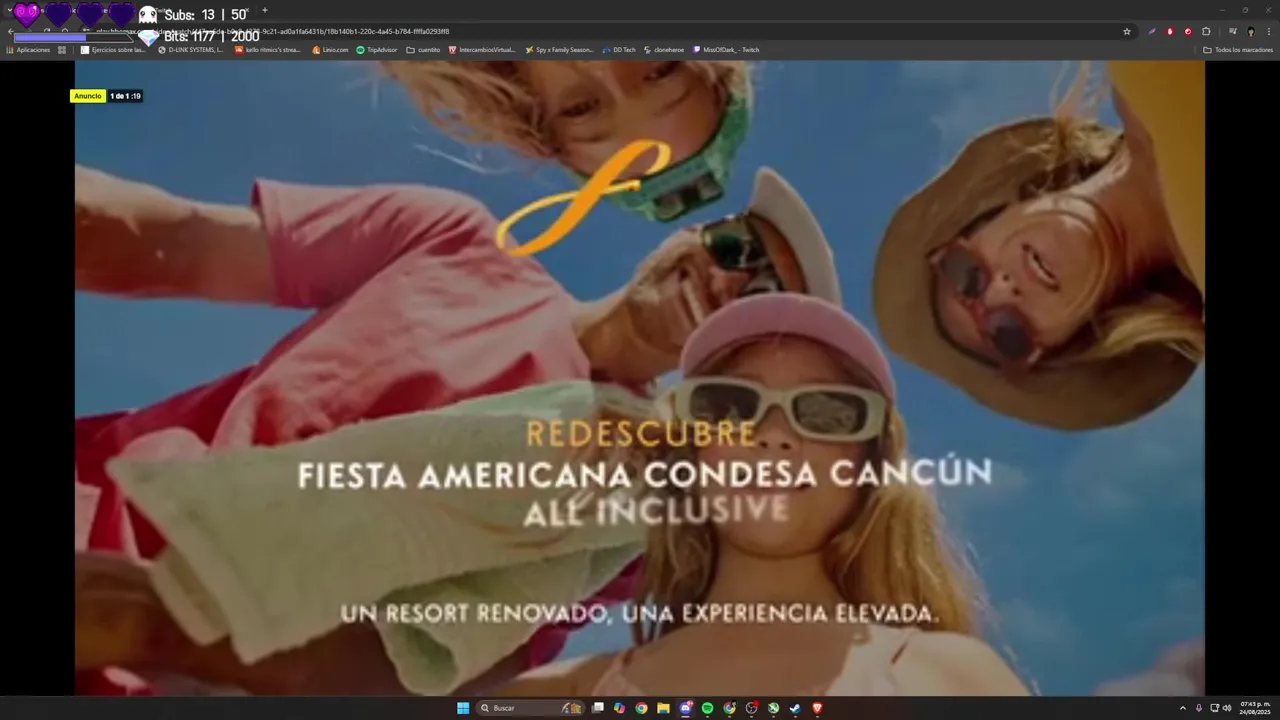Open Google Chrome from the taskbar
Viewport: 1280px width, 720px height.
pyautogui.click(x=642, y=708)
